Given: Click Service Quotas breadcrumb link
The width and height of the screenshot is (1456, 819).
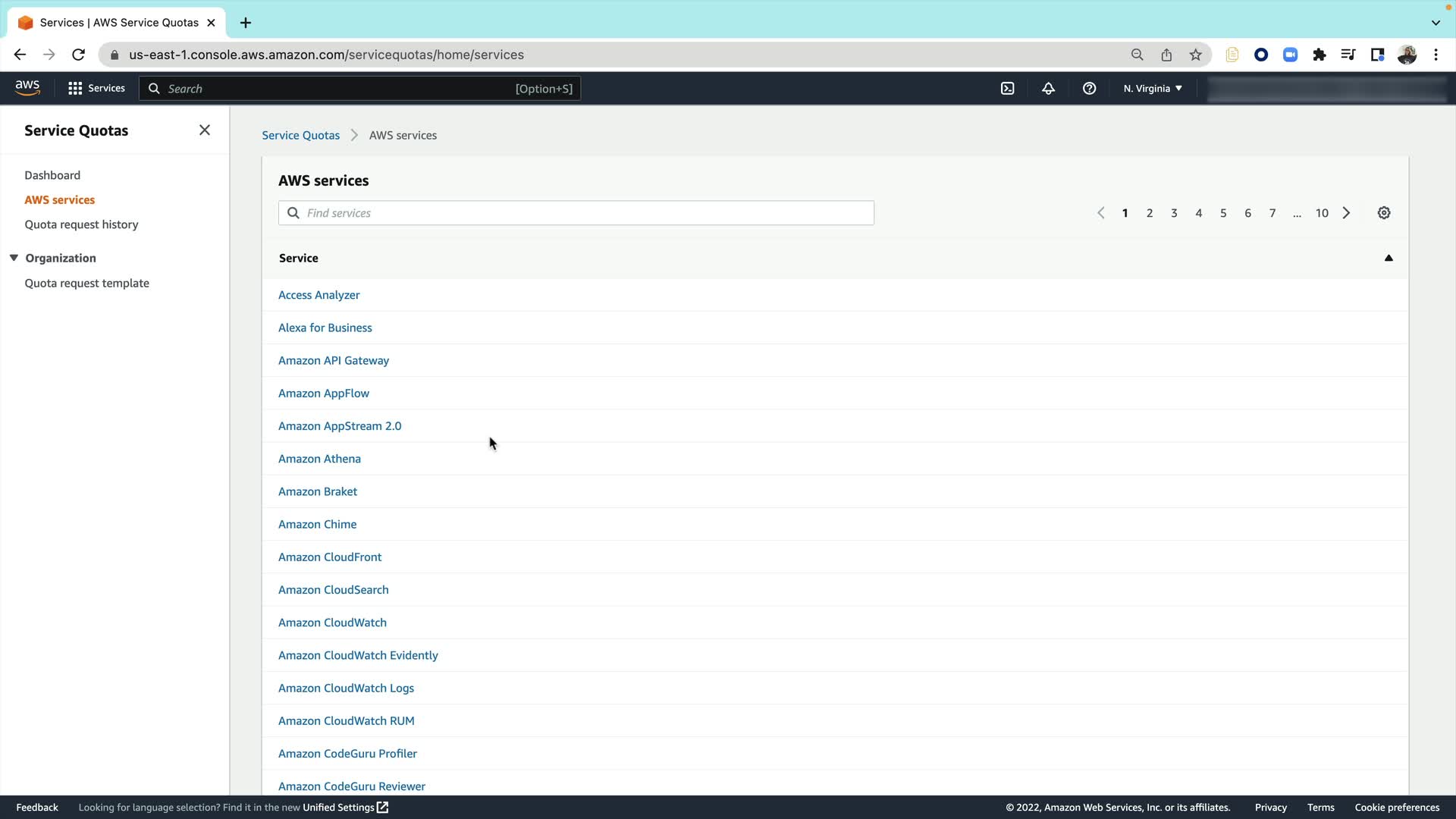Looking at the screenshot, I should pyautogui.click(x=300, y=136).
